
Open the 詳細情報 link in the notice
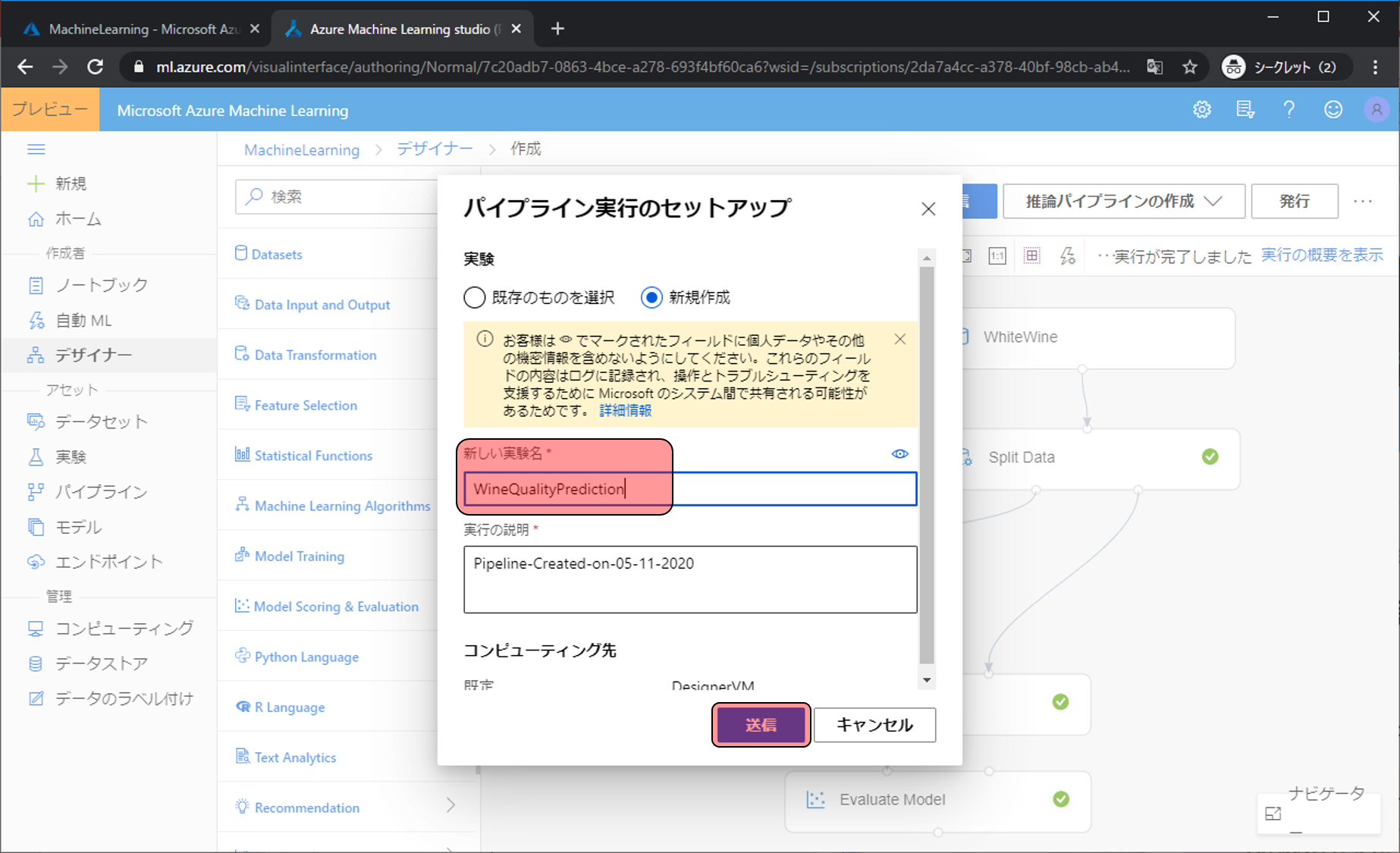pos(625,411)
